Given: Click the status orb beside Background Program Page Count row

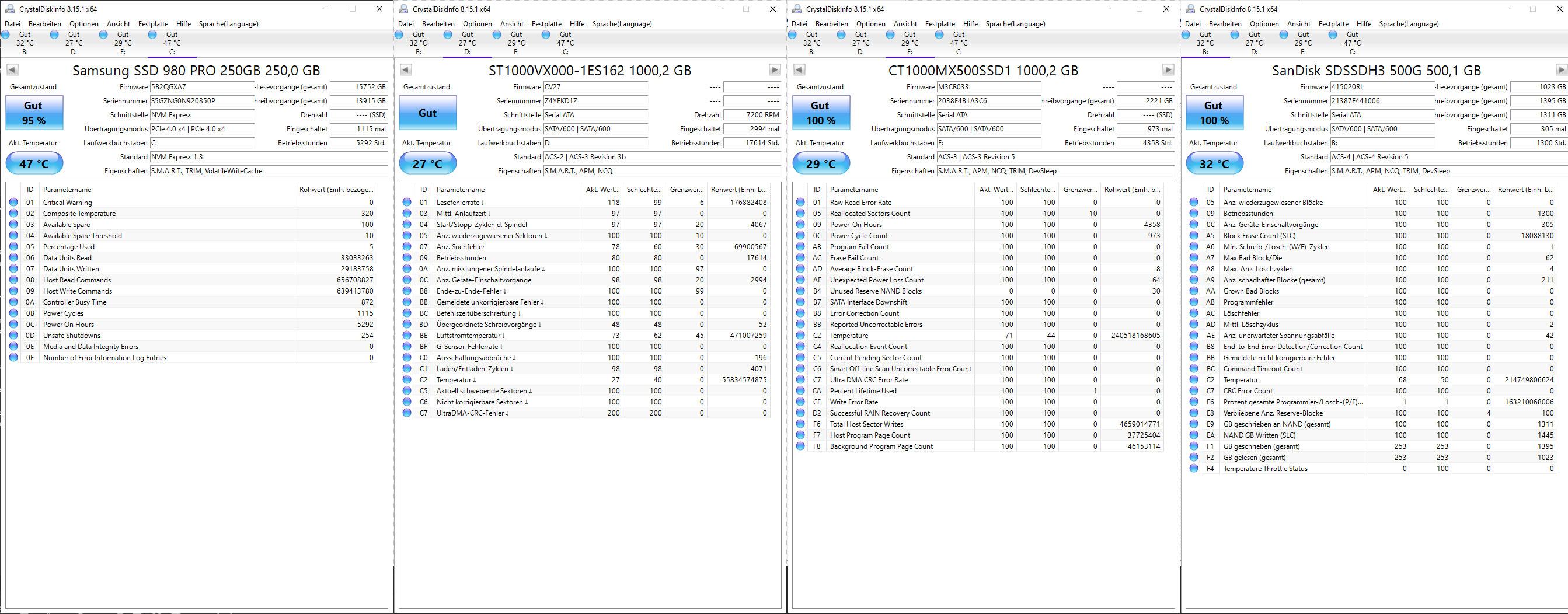Looking at the screenshot, I should pyautogui.click(x=801, y=446).
